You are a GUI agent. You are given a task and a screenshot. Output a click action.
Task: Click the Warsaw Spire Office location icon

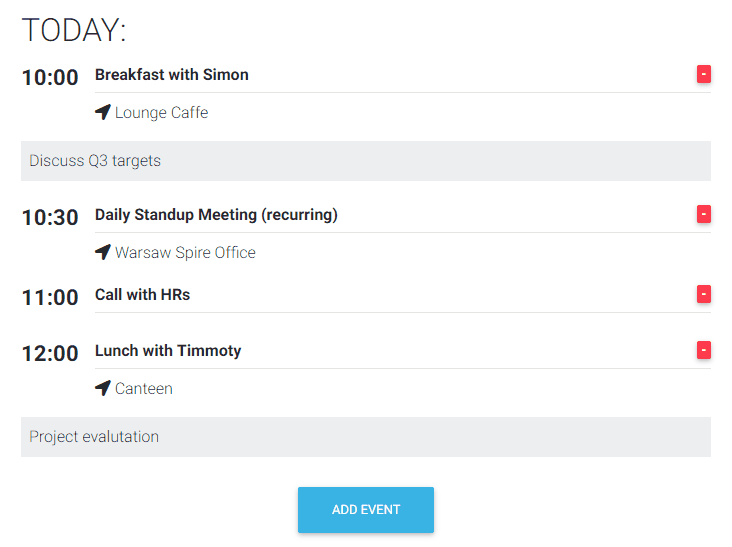(x=102, y=252)
